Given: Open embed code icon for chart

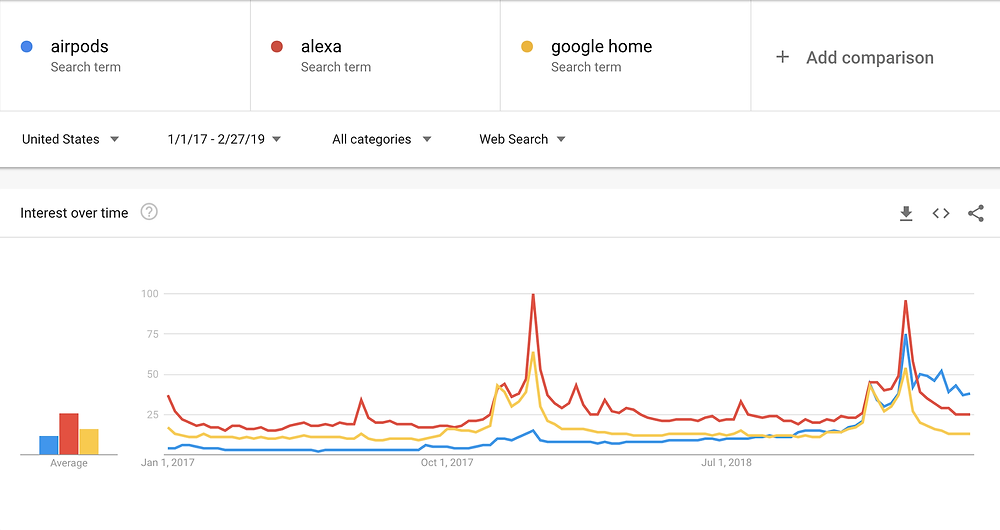Looking at the screenshot, I should click(941, 214).
